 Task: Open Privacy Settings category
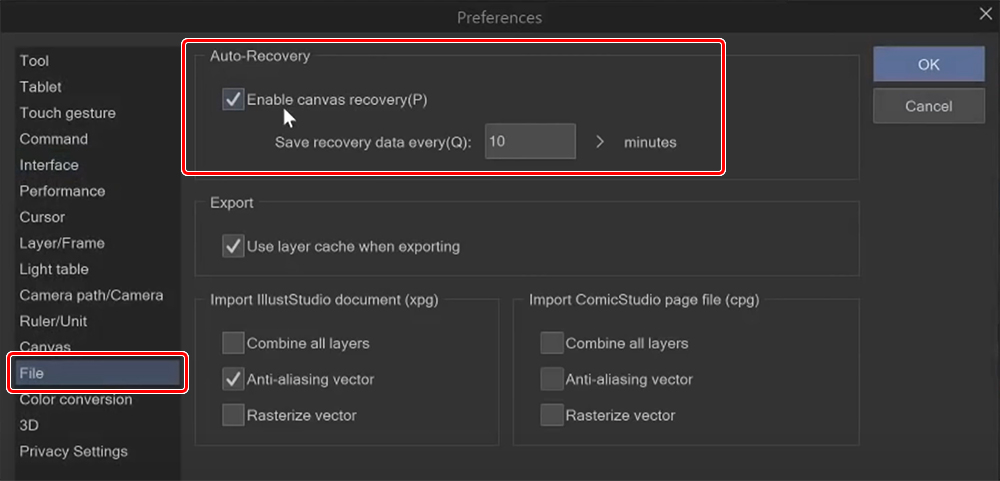(x=74, y=451)
